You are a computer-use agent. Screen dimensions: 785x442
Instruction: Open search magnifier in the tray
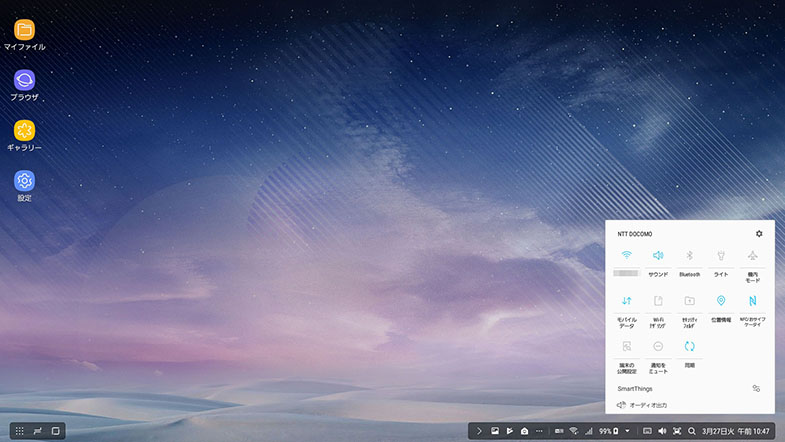click(x=692, y=431)
